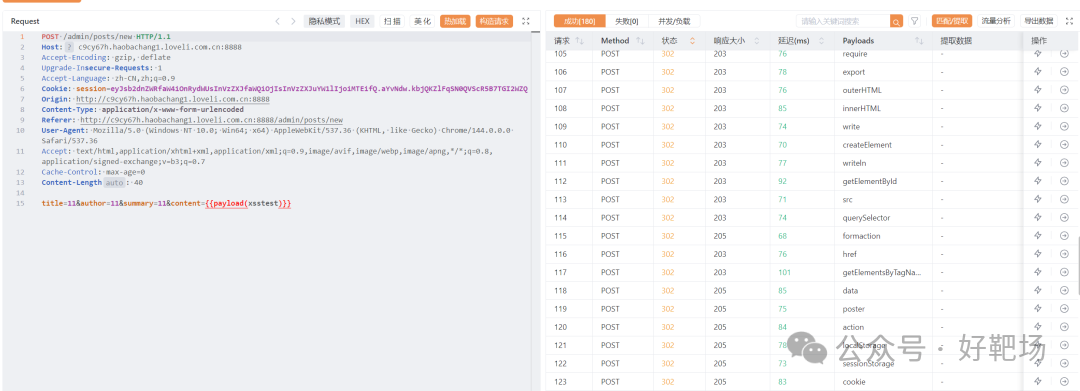Click the lightning icon in row 112

pyautogui.click(x=1038, y=181)
